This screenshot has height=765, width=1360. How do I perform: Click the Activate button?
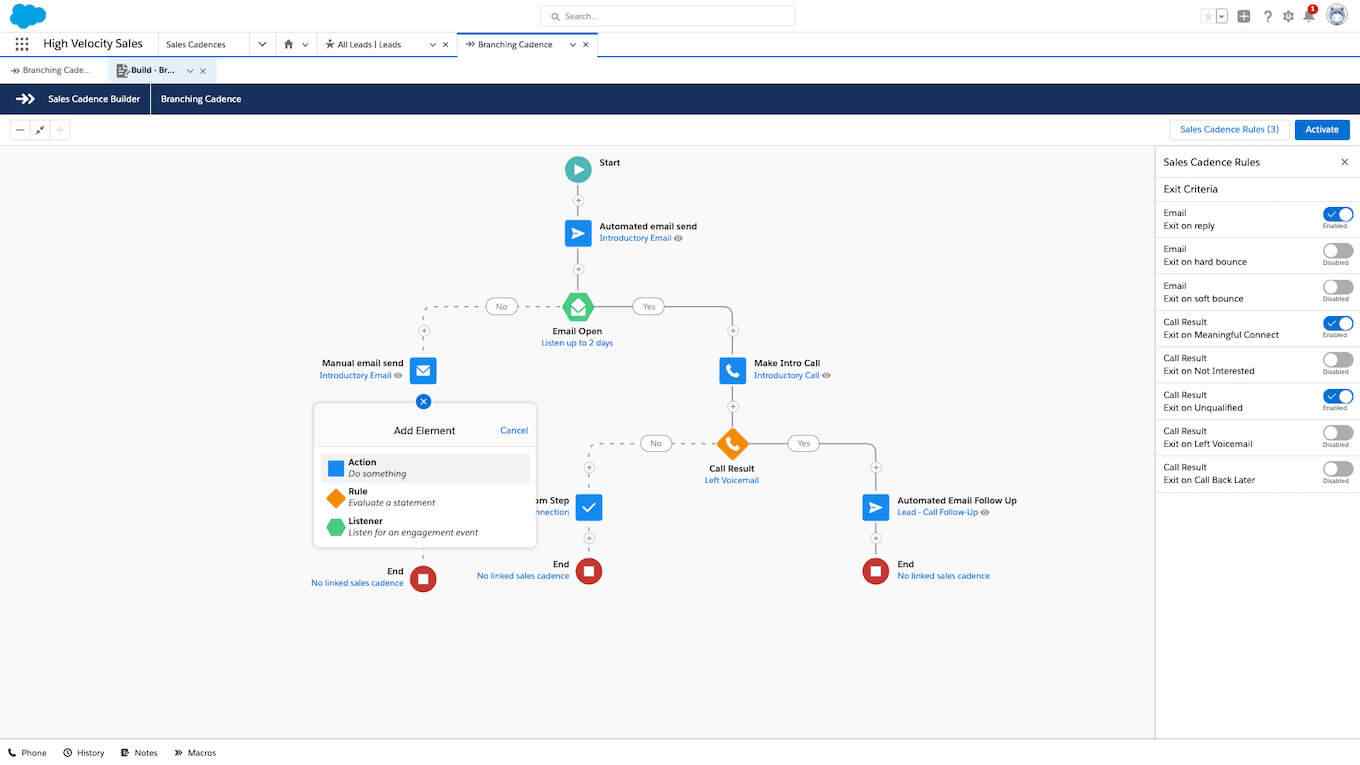[1322, 130]
